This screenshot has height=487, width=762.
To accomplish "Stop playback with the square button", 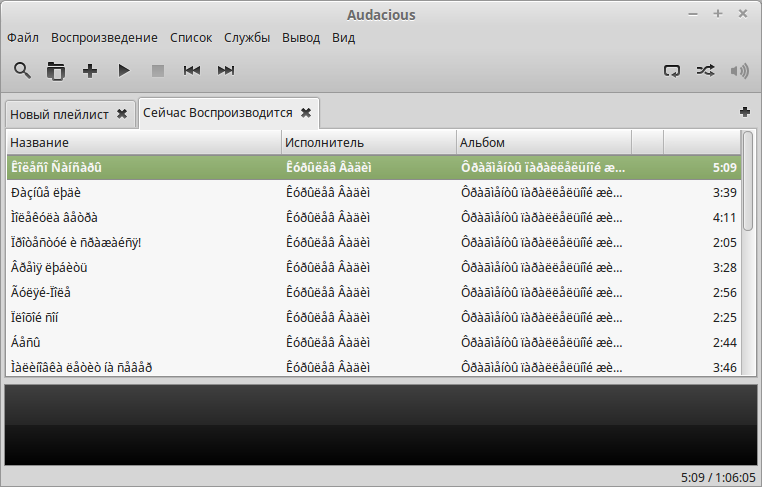I will [x=158, y=71].
